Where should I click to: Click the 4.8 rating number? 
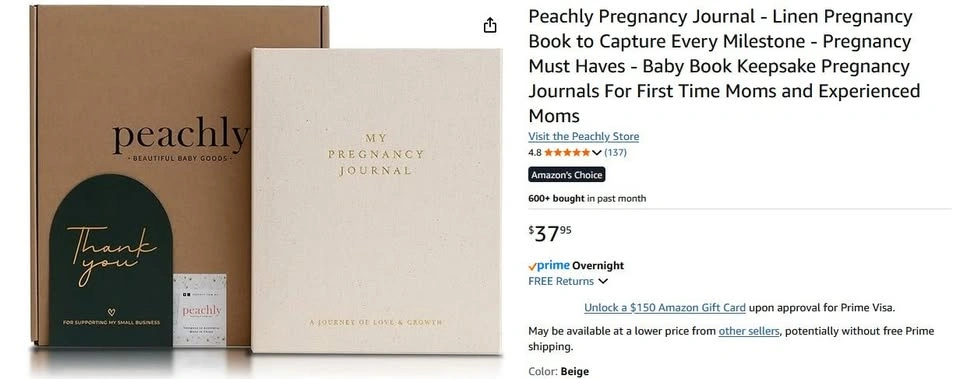534,152
